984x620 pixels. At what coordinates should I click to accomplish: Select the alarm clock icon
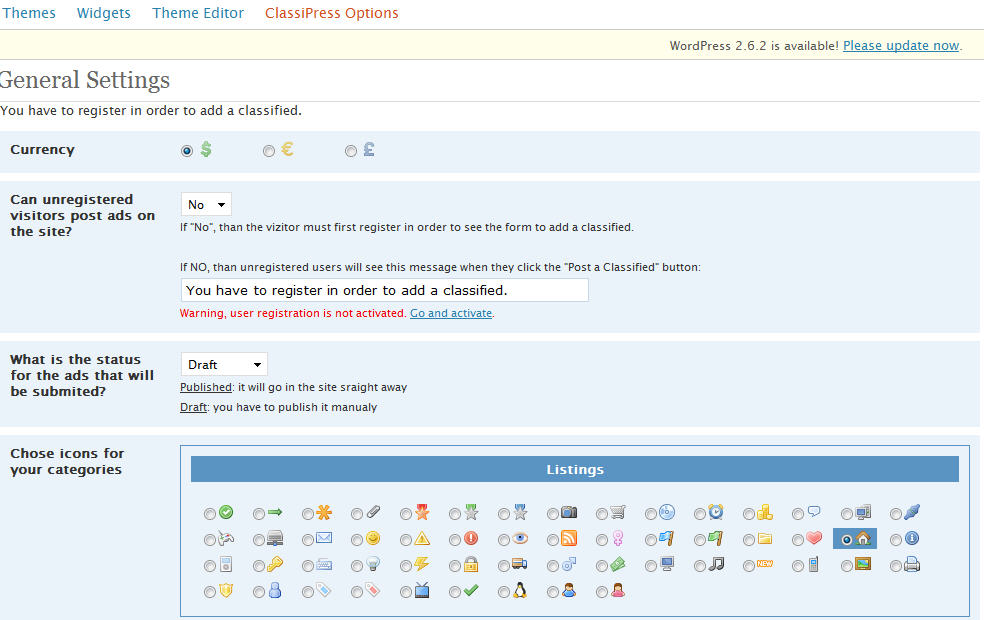715,513
